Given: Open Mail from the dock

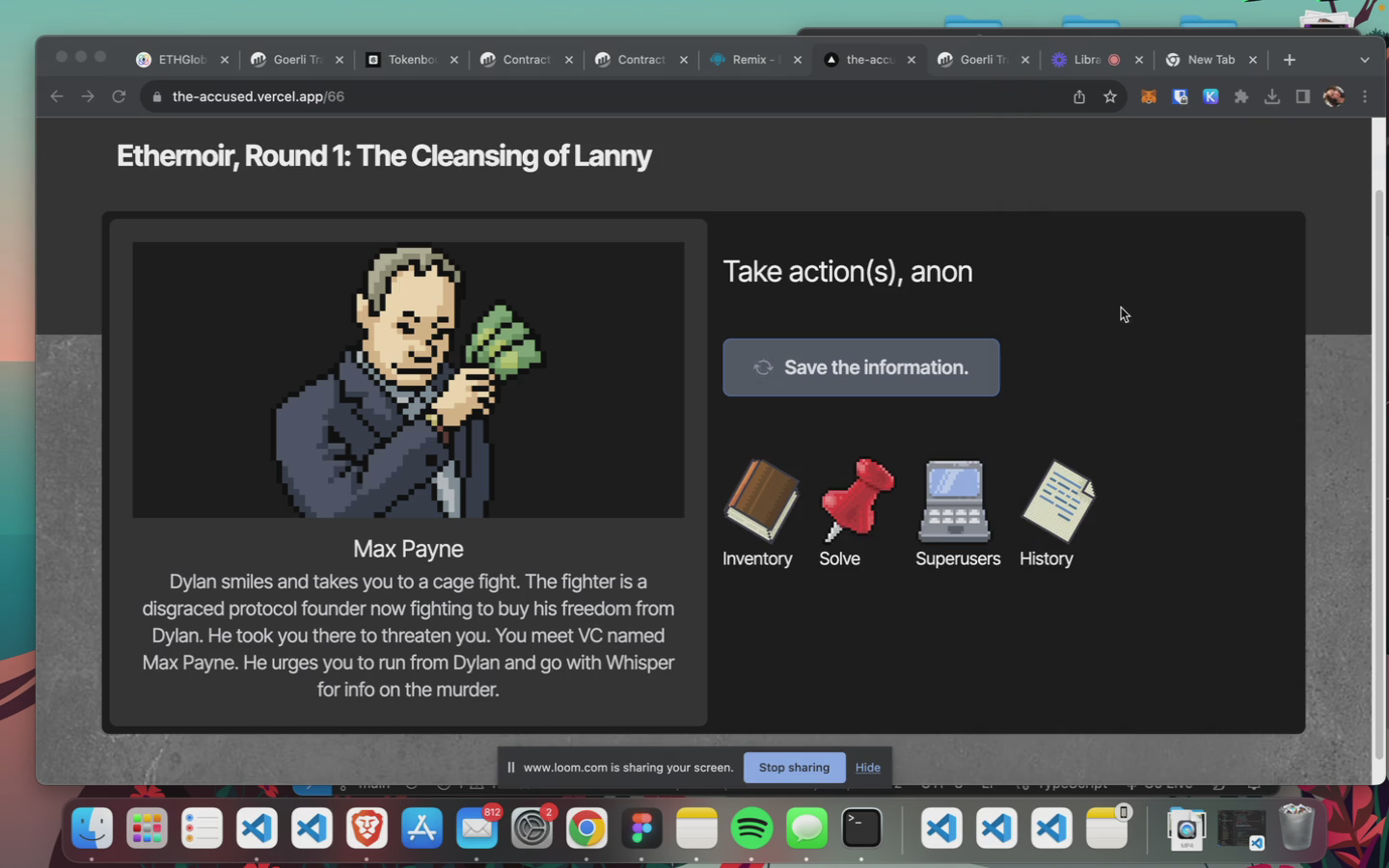Looking at the screenshot, I should 477,828.
